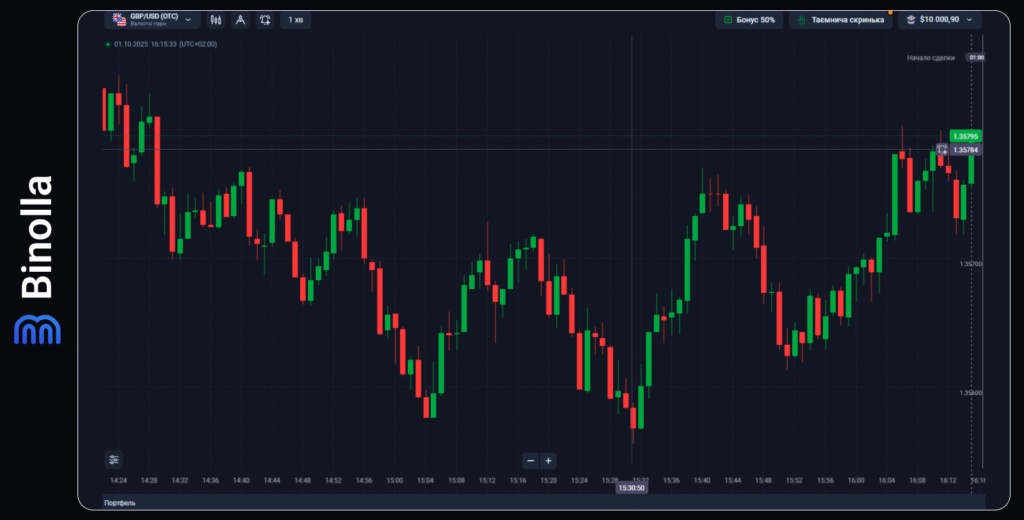Click the Binolla logo

[x=38, y=260]
